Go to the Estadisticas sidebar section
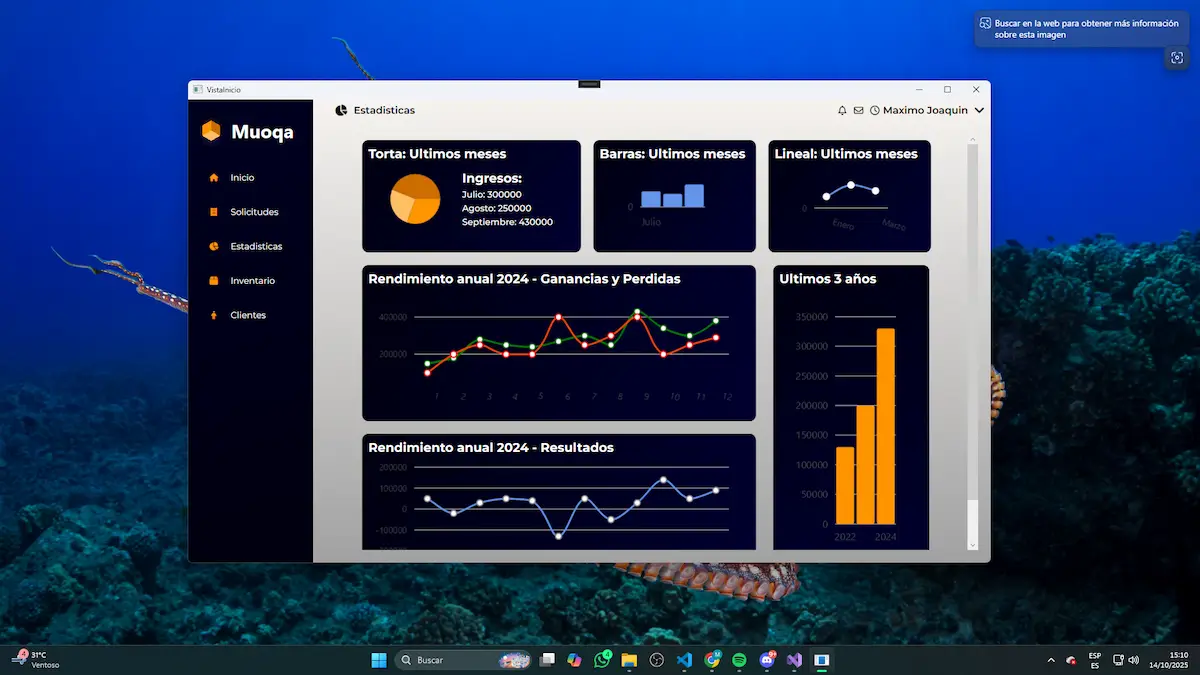Image resolution: width=1200 pixels, height=675 pixels. [256, 247]
